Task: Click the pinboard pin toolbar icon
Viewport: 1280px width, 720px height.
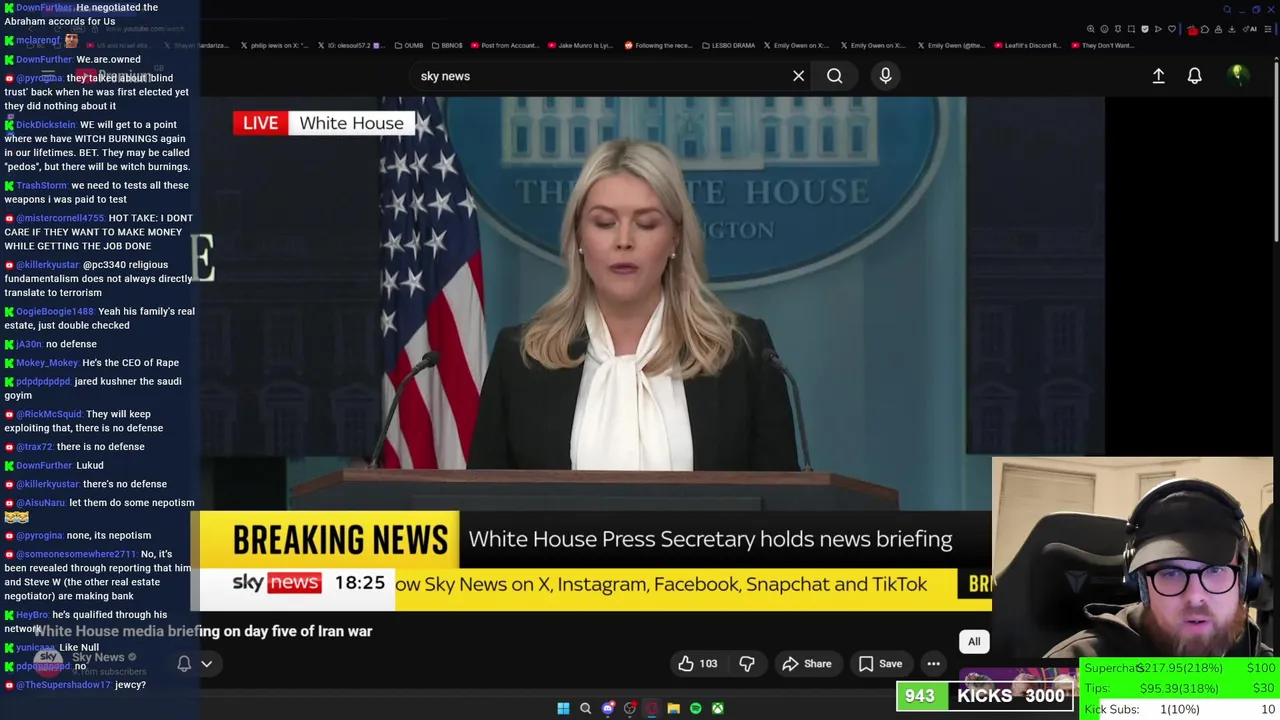Action: coord(1118,29)
